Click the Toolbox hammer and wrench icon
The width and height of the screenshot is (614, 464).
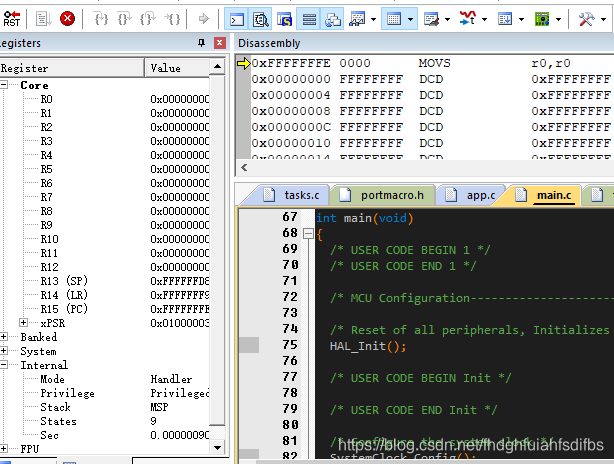click(x=586, y=19)
